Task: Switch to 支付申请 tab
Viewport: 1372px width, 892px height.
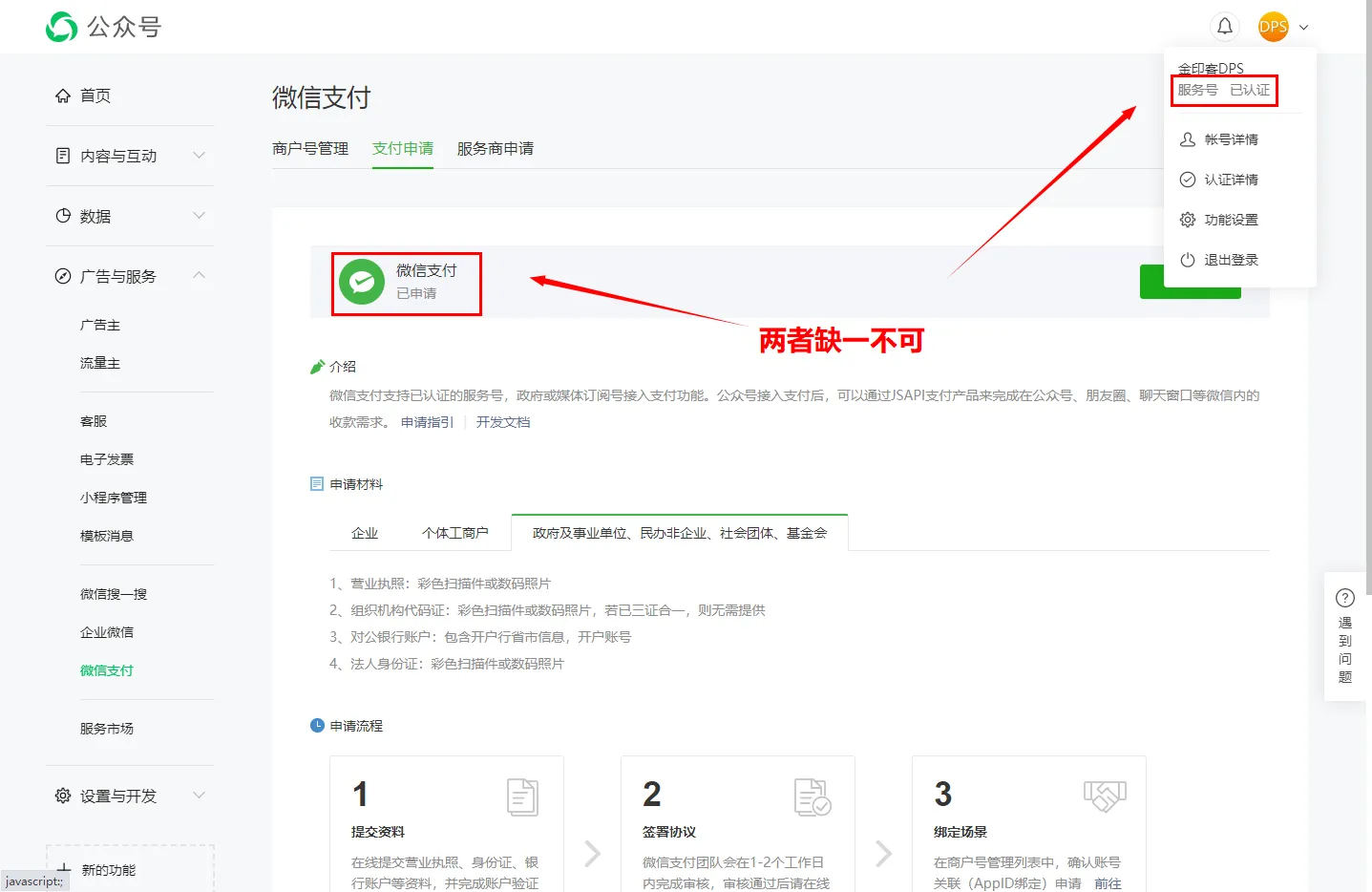Action: (403, 149)
